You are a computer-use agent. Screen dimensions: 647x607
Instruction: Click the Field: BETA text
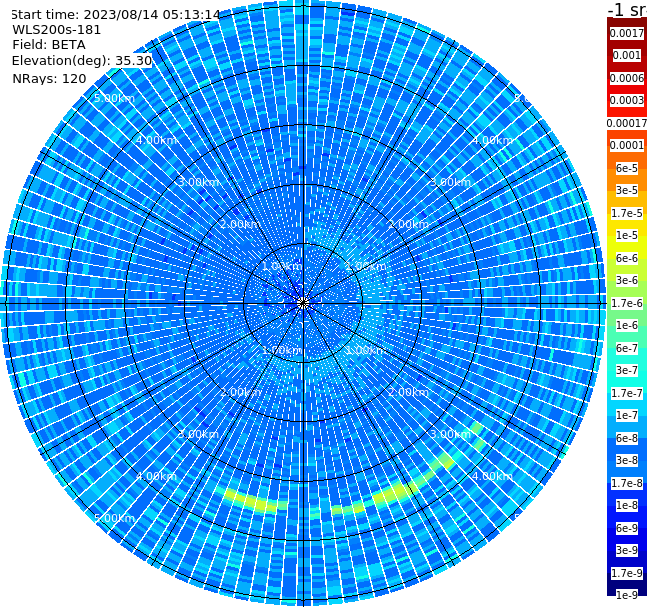49,45
